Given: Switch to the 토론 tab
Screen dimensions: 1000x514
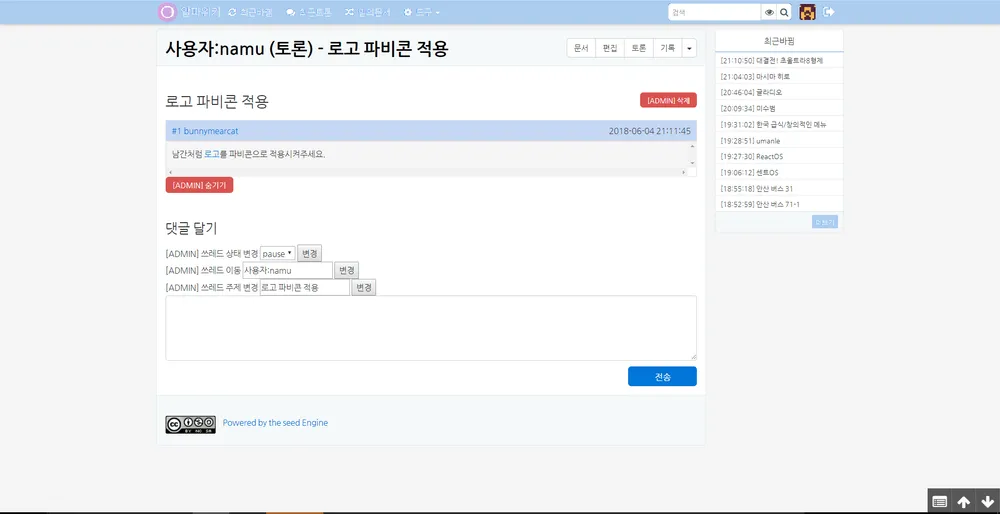Looking at the screenshot, I should click(638, 48).
